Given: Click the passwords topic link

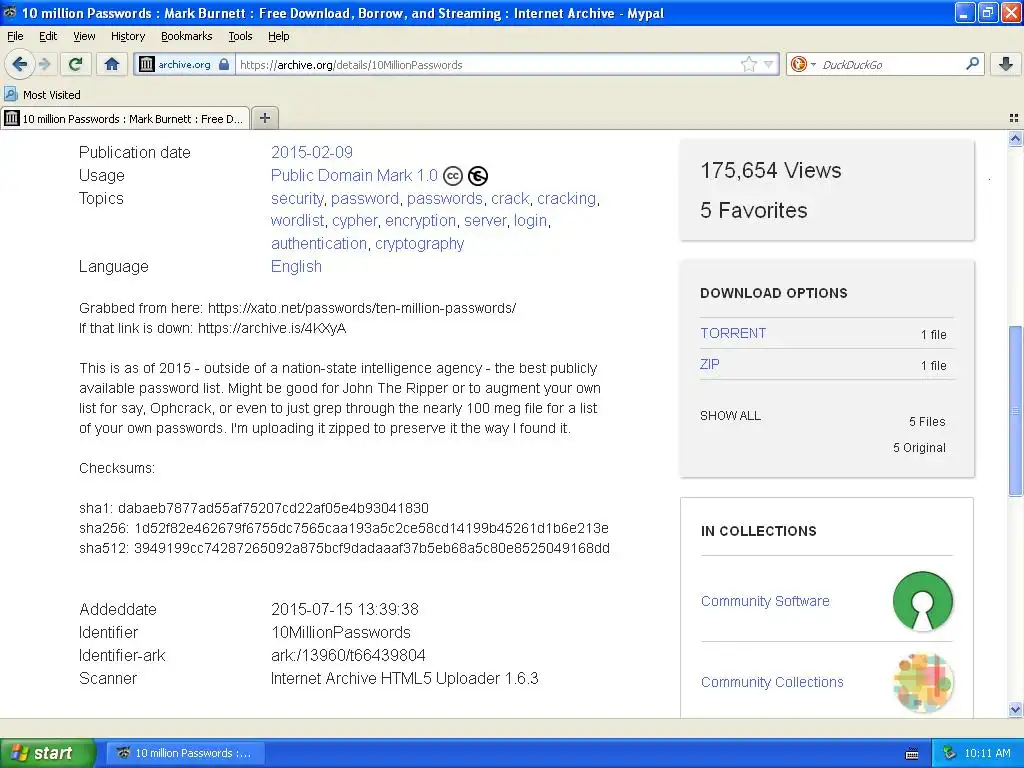Looking at the screenshot, I should click(445, 198).
